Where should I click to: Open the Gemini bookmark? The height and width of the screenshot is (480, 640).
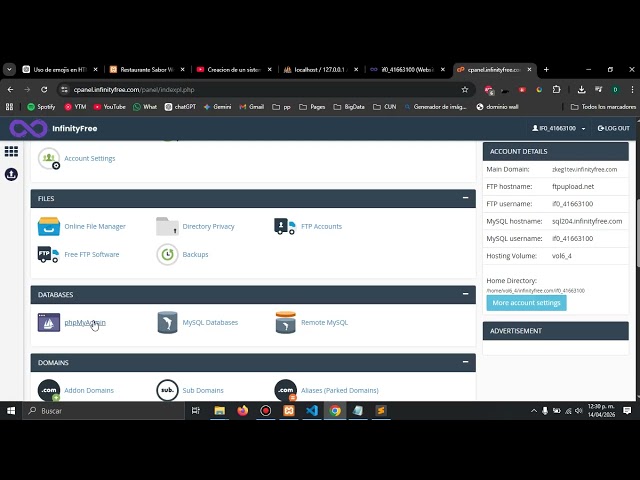coord(218,107)
